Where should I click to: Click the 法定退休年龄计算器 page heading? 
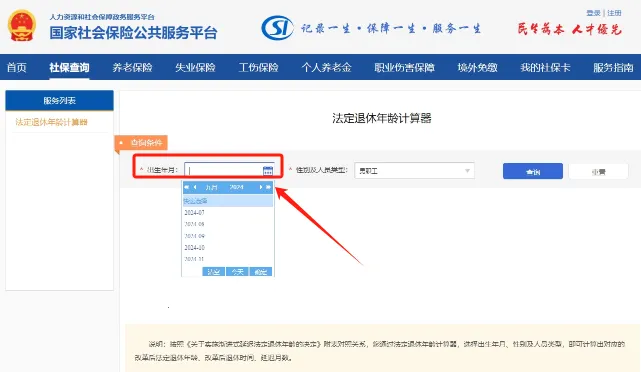coord(382,118)
